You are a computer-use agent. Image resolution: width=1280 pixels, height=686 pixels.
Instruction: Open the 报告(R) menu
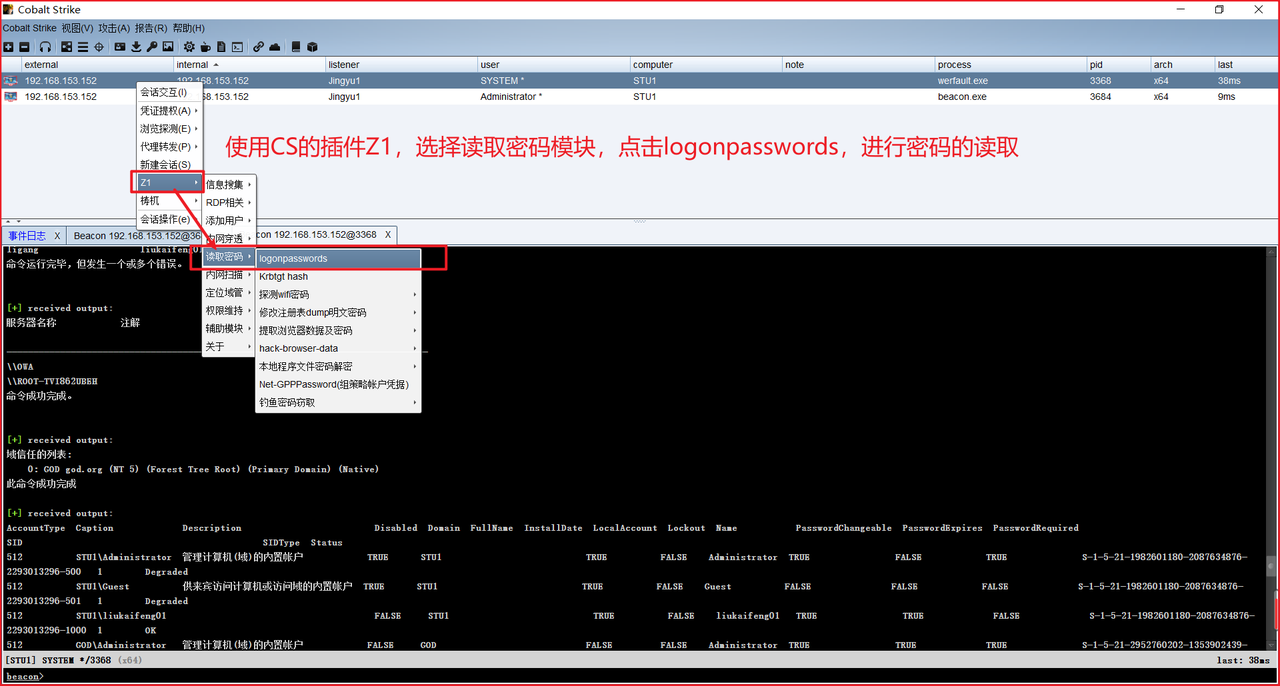[151, 28]
